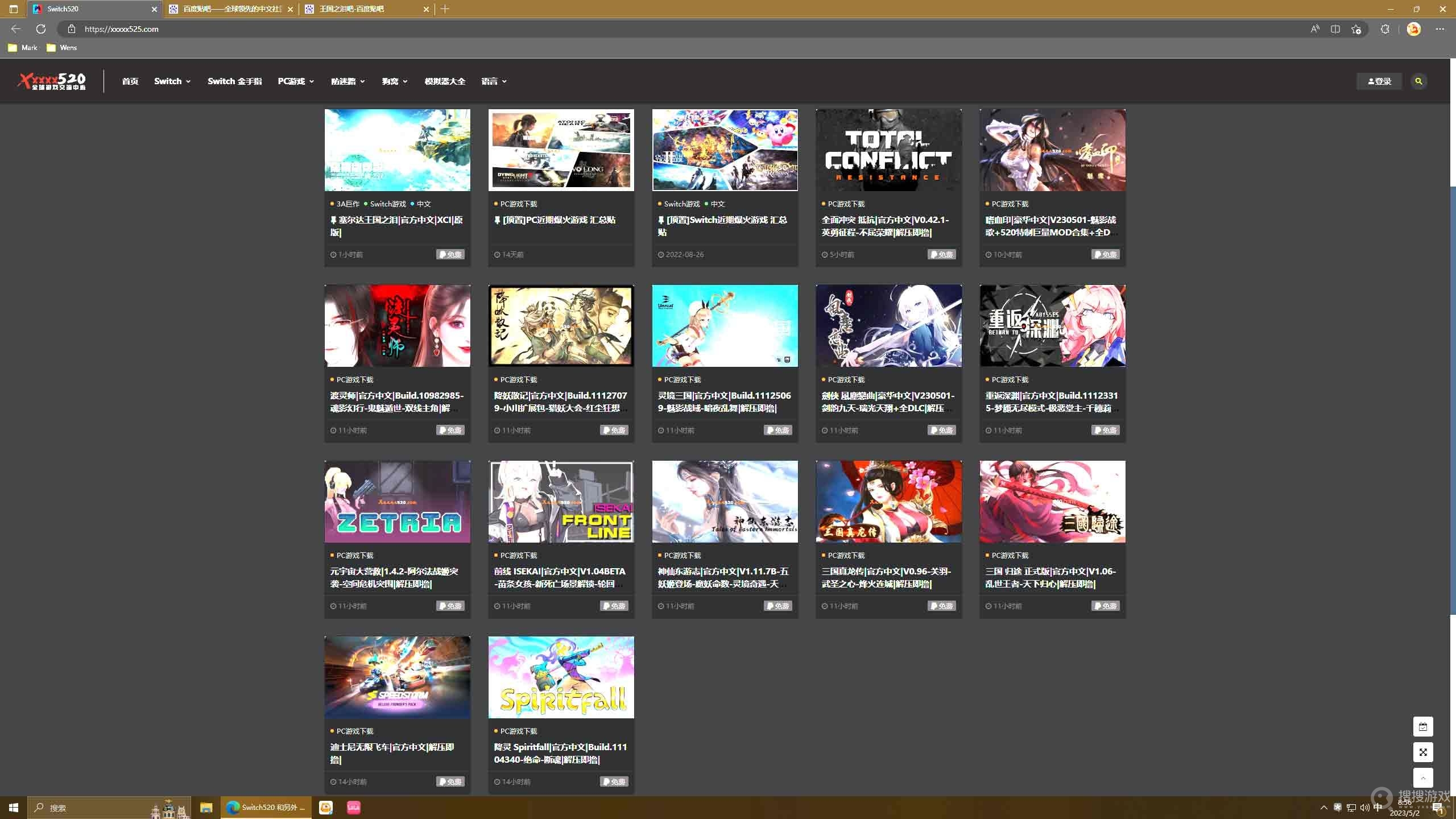Open the browser favorites star icon
1456x819 pixels.
[x=1356, y=29]
